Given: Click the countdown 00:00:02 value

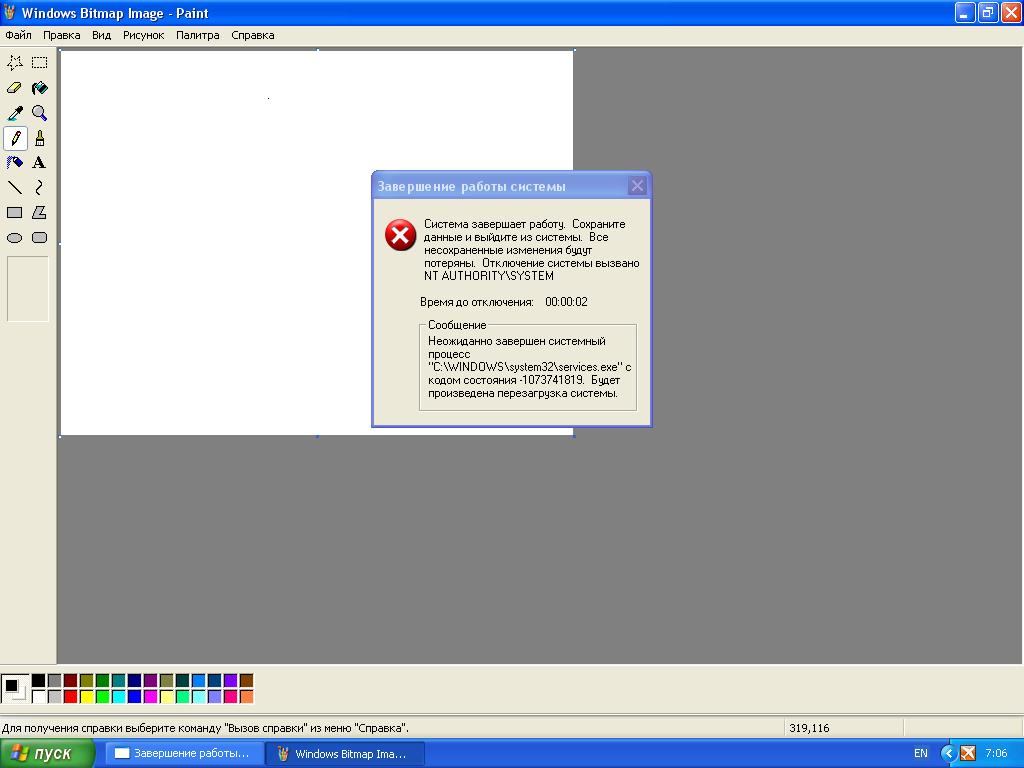Looking at the screenshot, I should coord(566,302).
